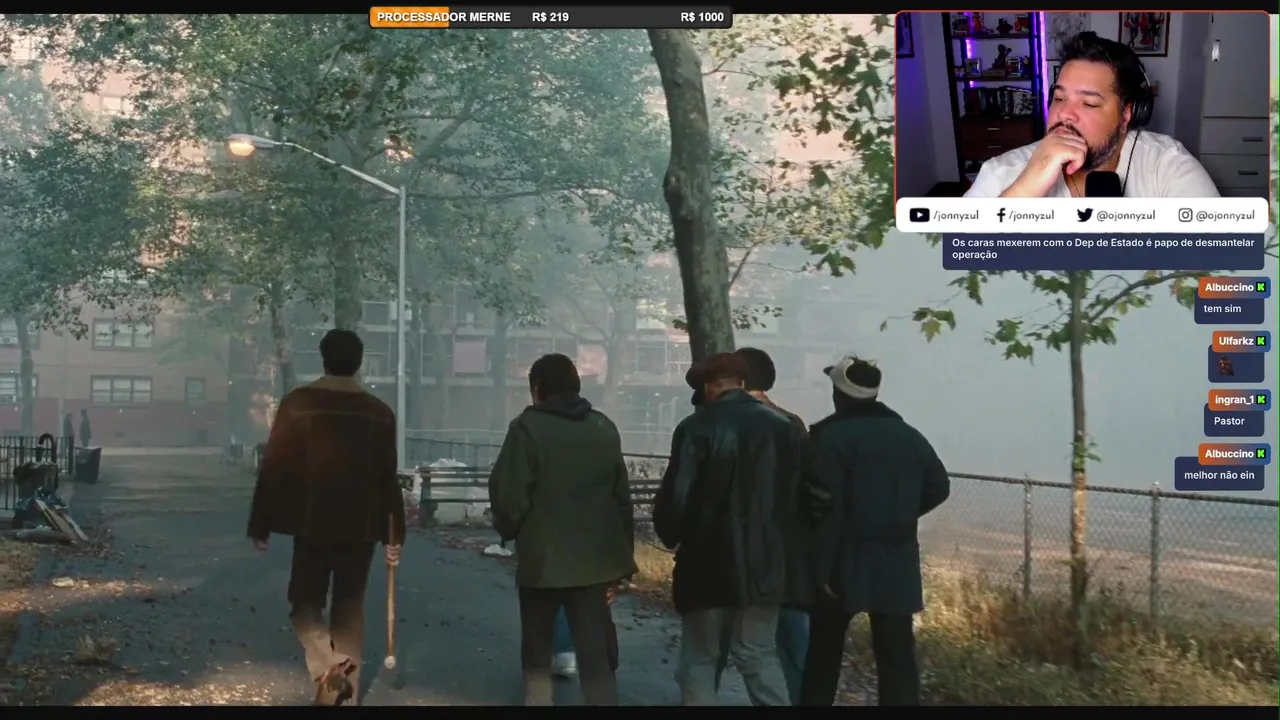Click the 'Os caras mexerem com o Dep' message
The height and width of the screenshot is (720, 1280).
point(1104,249)
